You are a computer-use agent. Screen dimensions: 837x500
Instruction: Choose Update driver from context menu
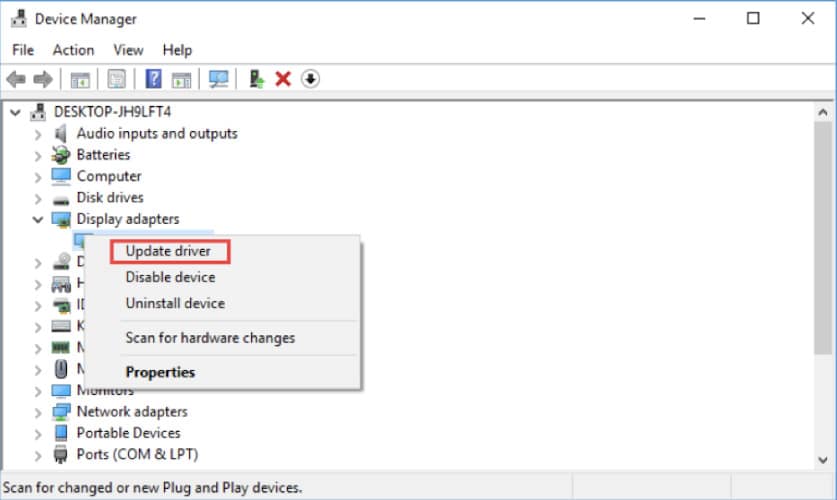170,251
